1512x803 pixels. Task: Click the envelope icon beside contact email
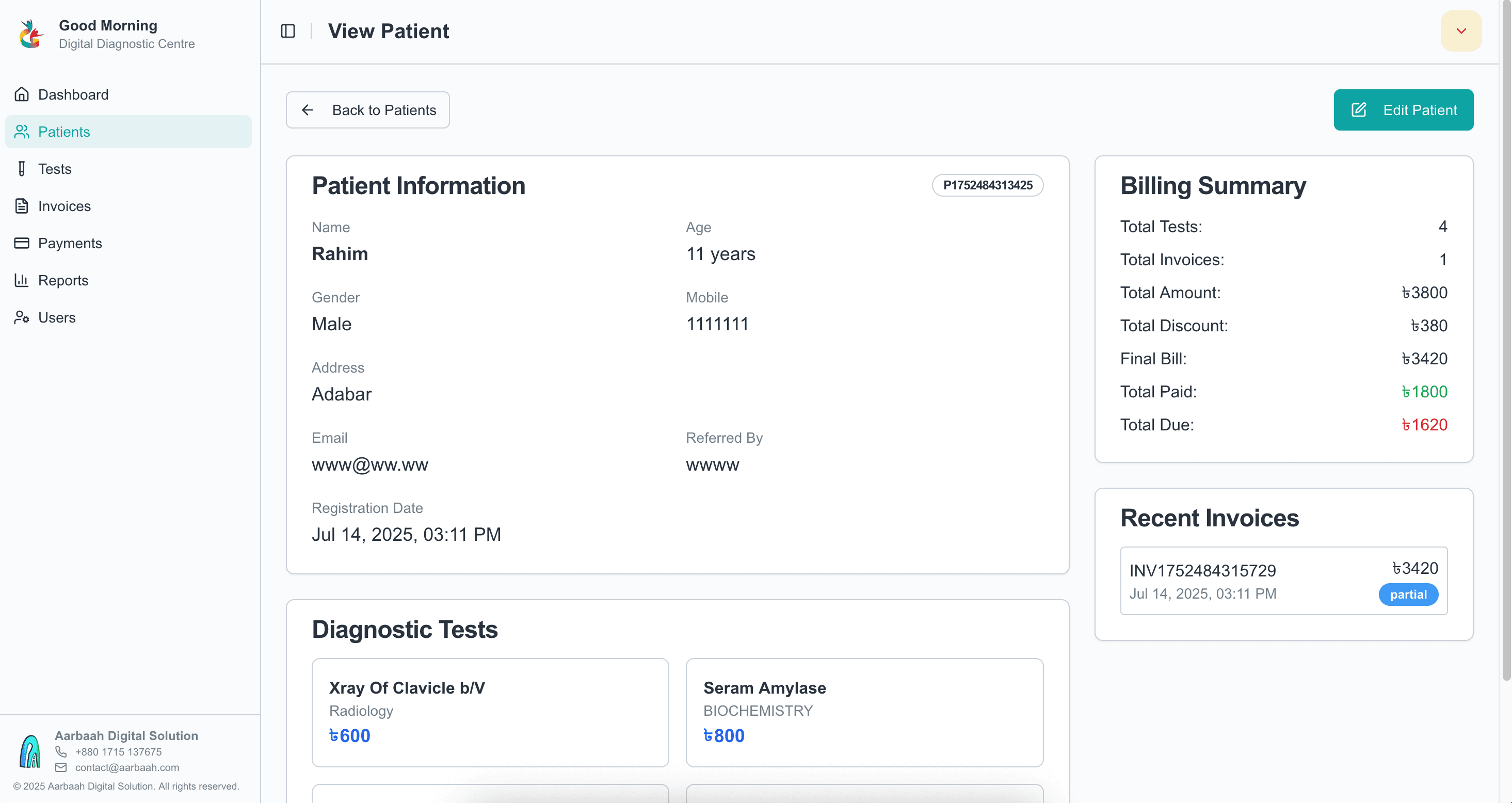[61, 768]
